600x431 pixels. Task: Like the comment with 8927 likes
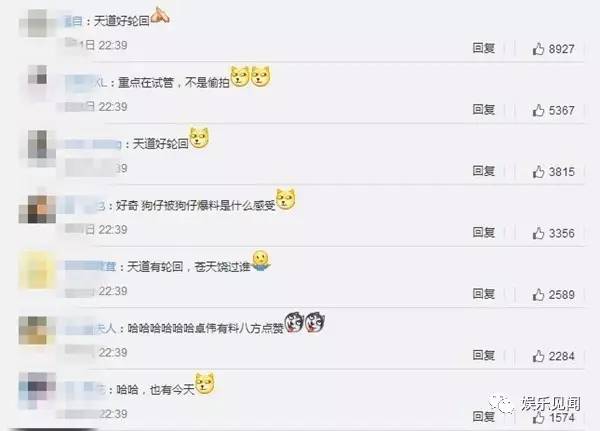[x=538, y=49]
